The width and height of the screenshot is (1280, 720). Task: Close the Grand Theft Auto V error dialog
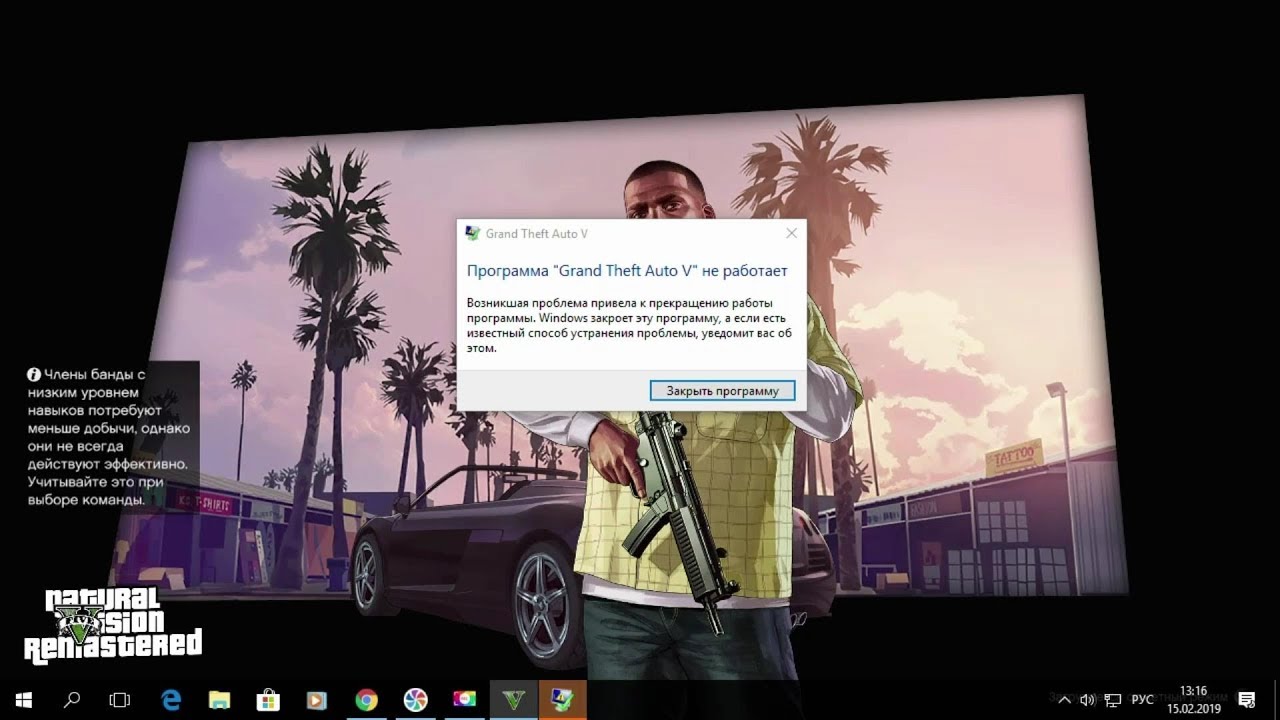[x=791, y=233]
